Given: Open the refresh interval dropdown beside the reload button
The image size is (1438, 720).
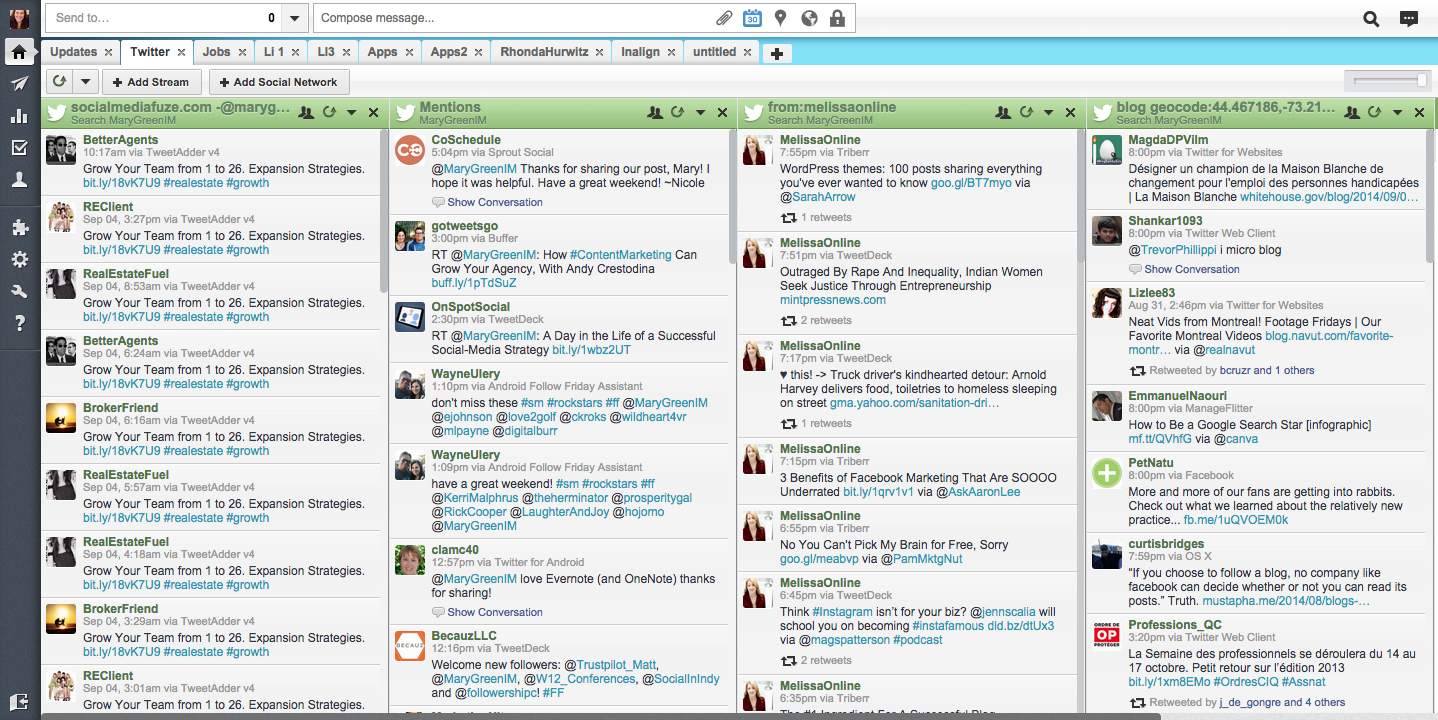Looking at the screenshot, I should 85,81.
